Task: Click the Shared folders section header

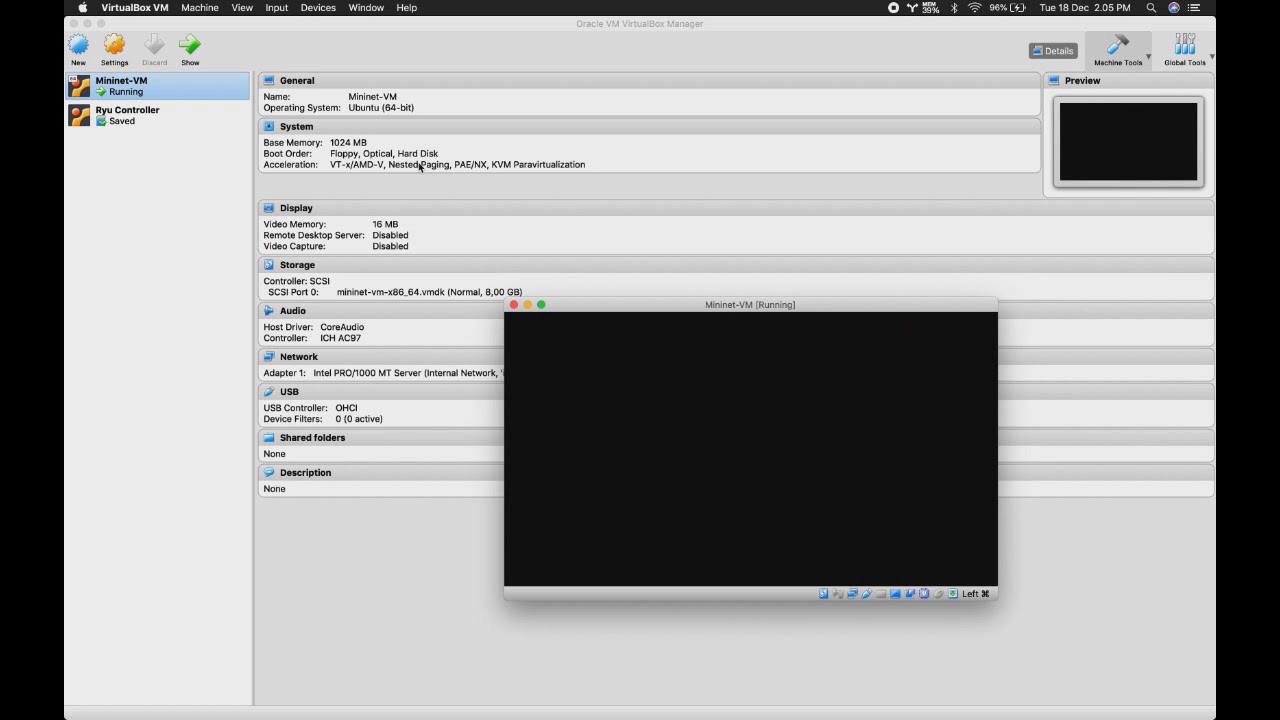Action: coord(381,437)
